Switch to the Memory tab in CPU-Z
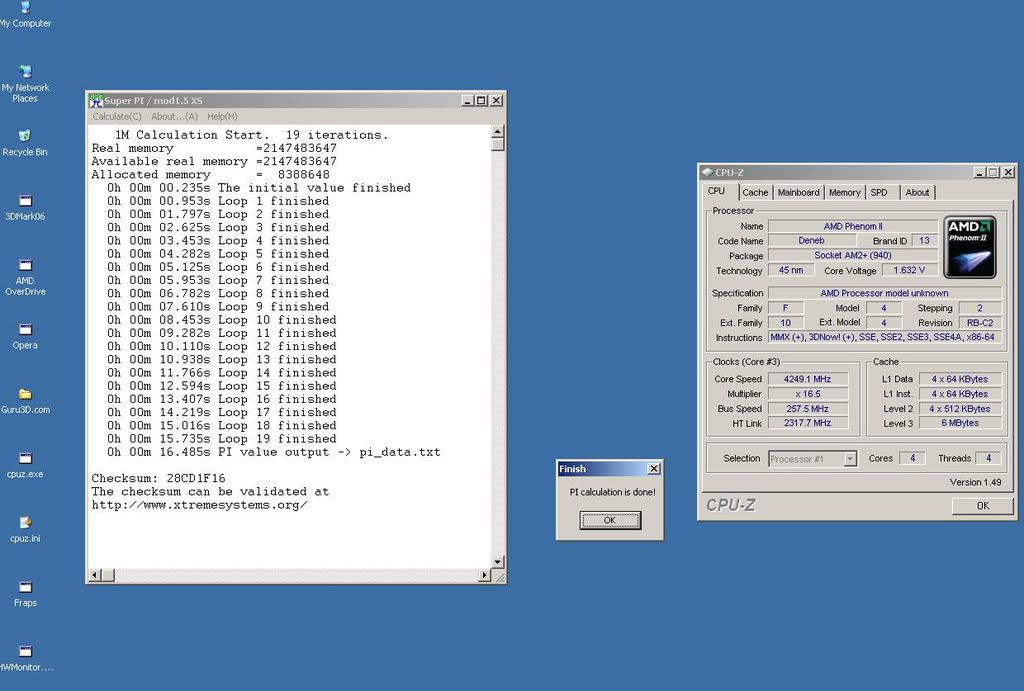The image size is (1024, 691). [x=844, y=193]
